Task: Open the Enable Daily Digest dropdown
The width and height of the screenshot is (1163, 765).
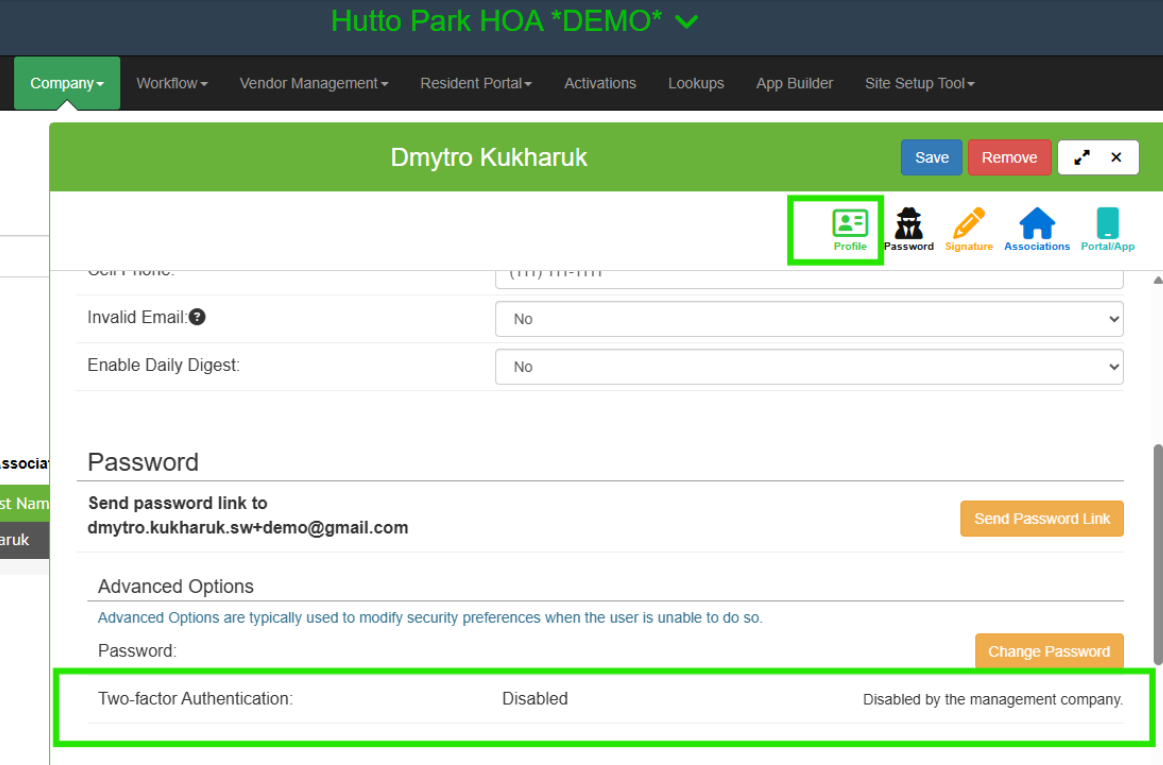Action: click(808, 367)
